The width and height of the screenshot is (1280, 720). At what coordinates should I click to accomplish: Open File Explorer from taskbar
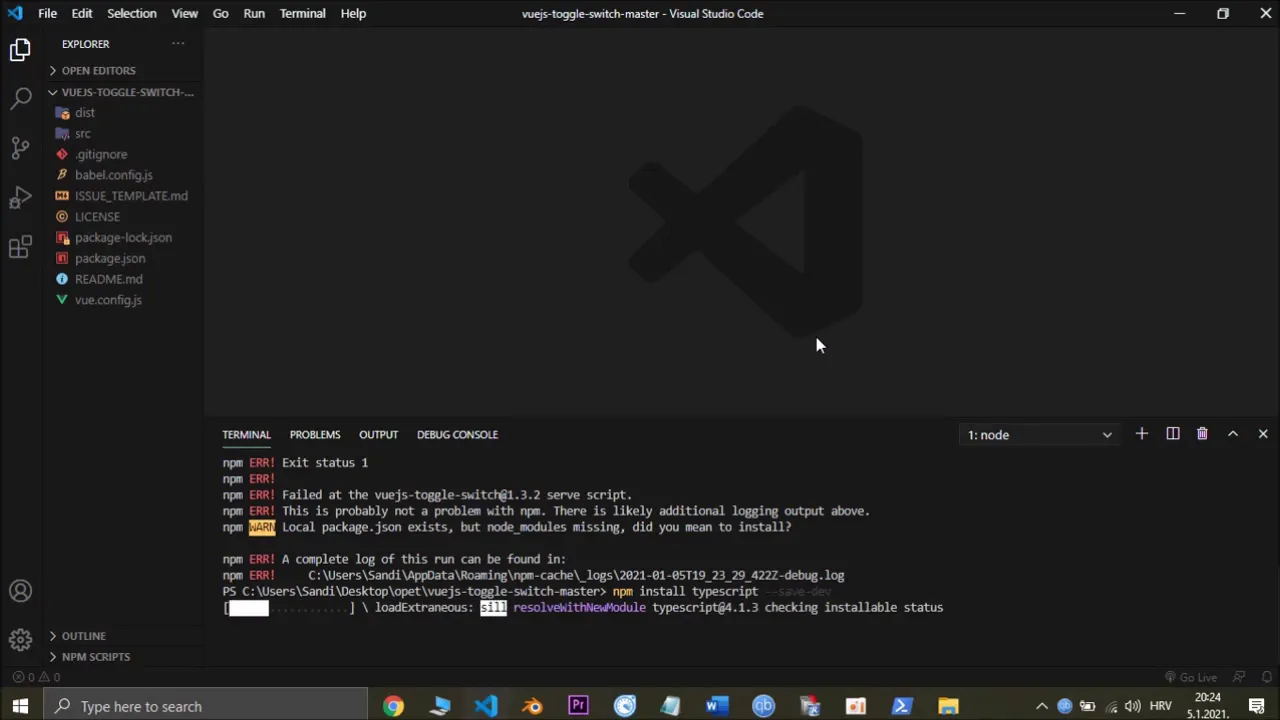[948, 706]
